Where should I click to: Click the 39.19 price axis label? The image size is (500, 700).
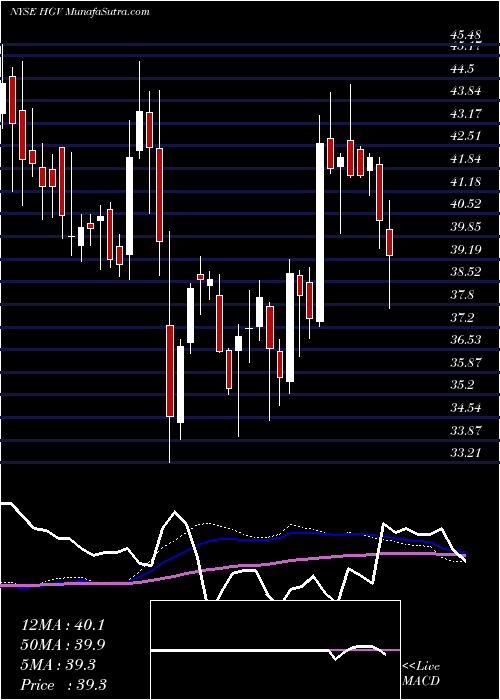466,250
